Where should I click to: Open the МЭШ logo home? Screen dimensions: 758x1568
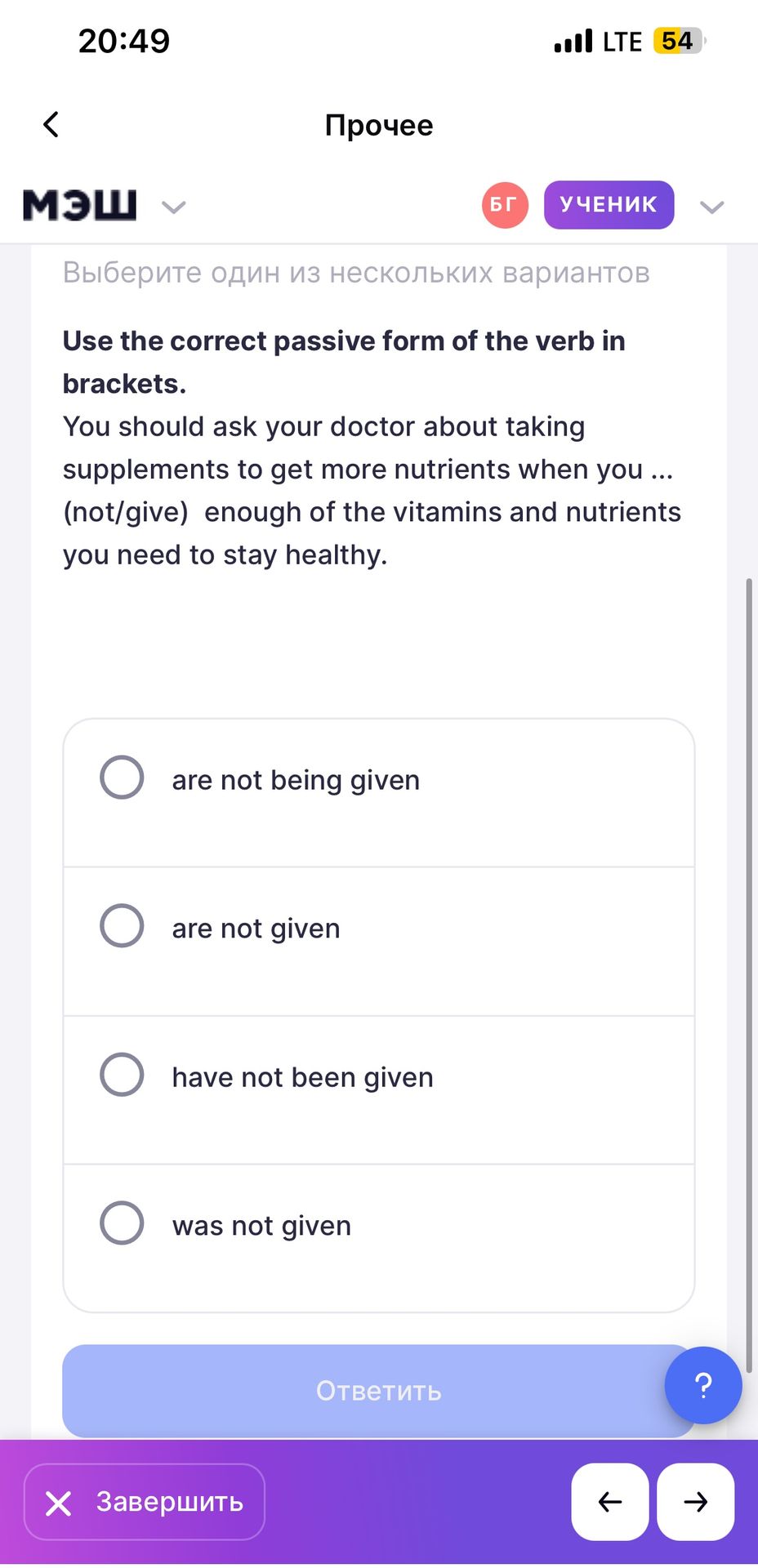click(x=79, y=205)
